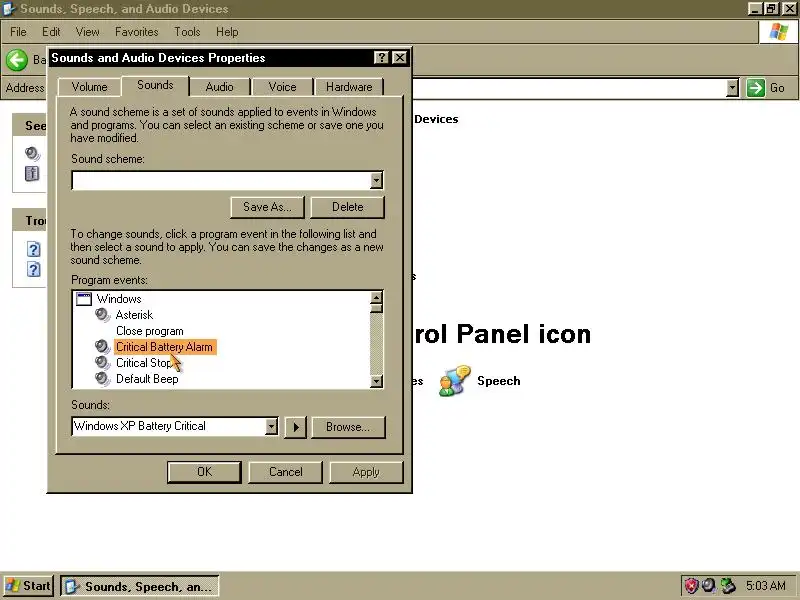Screen dimensions: 800x600
Task: Select the Sounds tab
Action: tap(155, 85)
